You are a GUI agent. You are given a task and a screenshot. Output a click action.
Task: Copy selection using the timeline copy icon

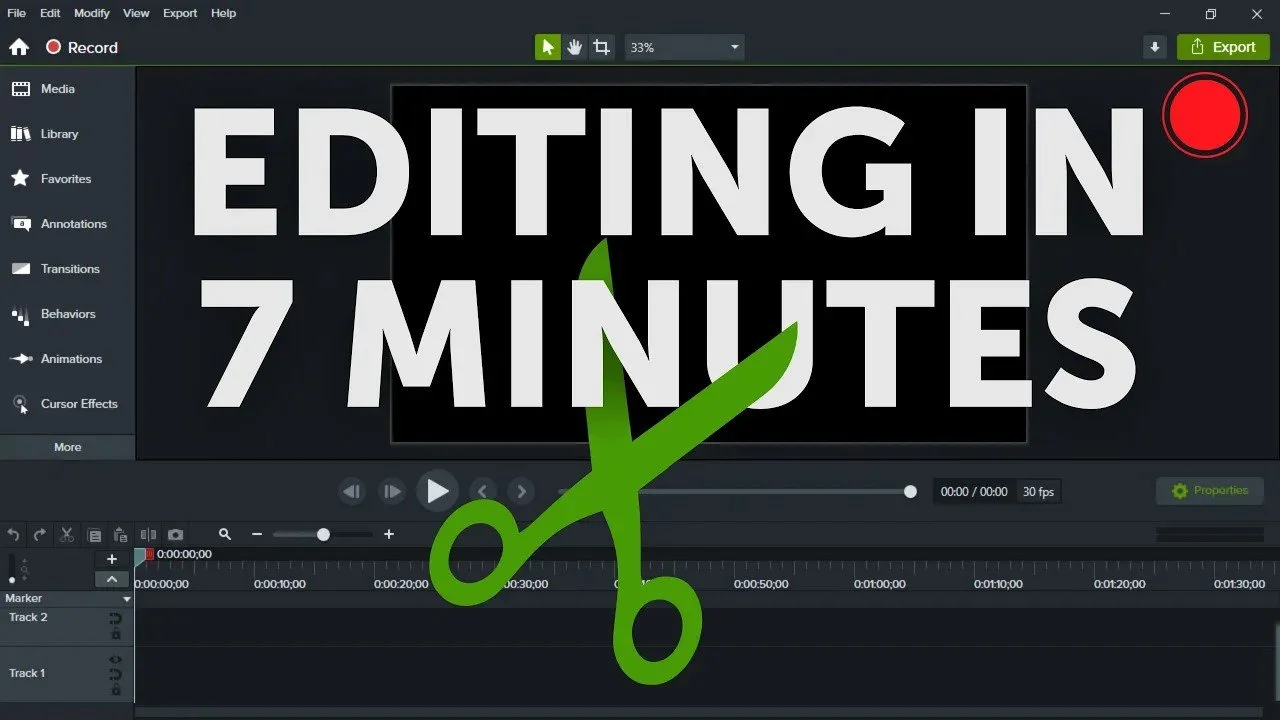(94, 535)
